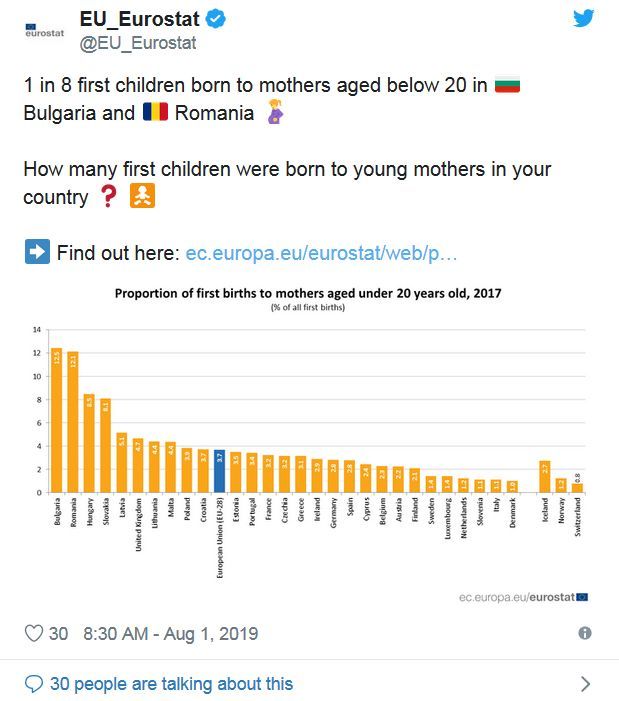Click the Twitter bird logo
This screenshot has height=701, width=619.
click(584, 18)
